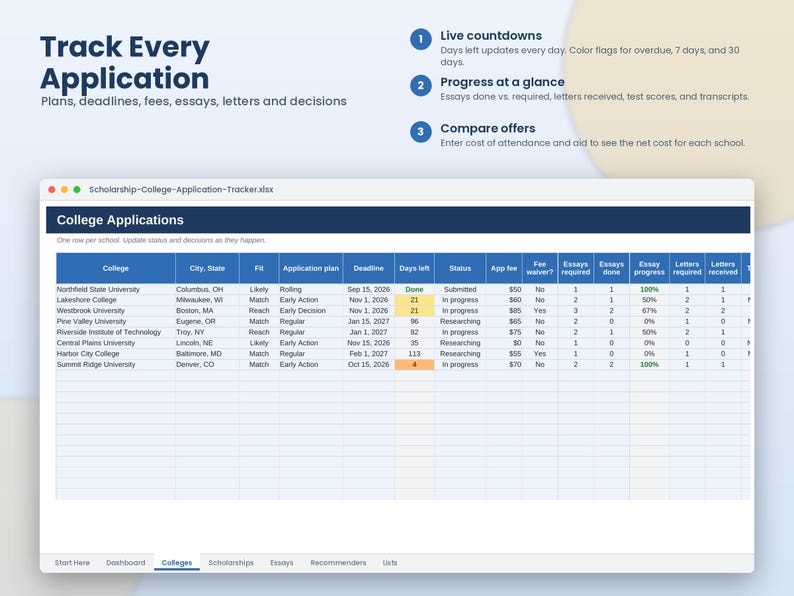The height and width of the screenshot is (596, 794).
Task: Click the Denver, CO city cell
Action: (207, 365)
